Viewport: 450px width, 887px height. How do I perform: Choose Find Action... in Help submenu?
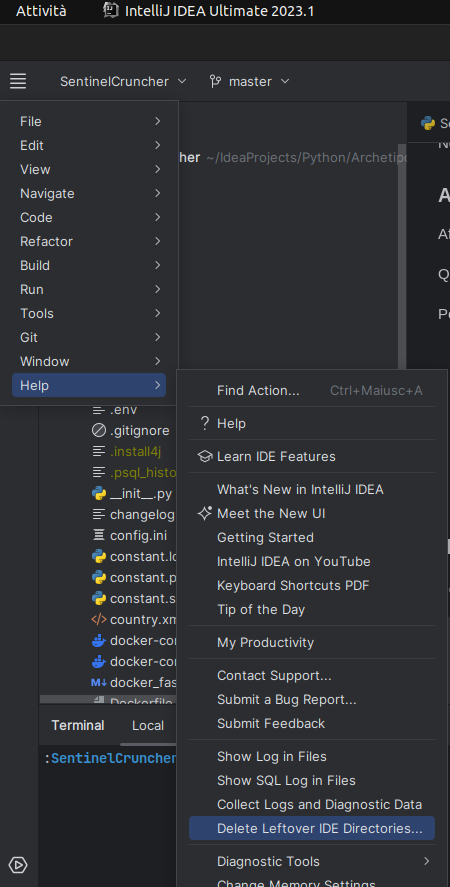(312, 390)
